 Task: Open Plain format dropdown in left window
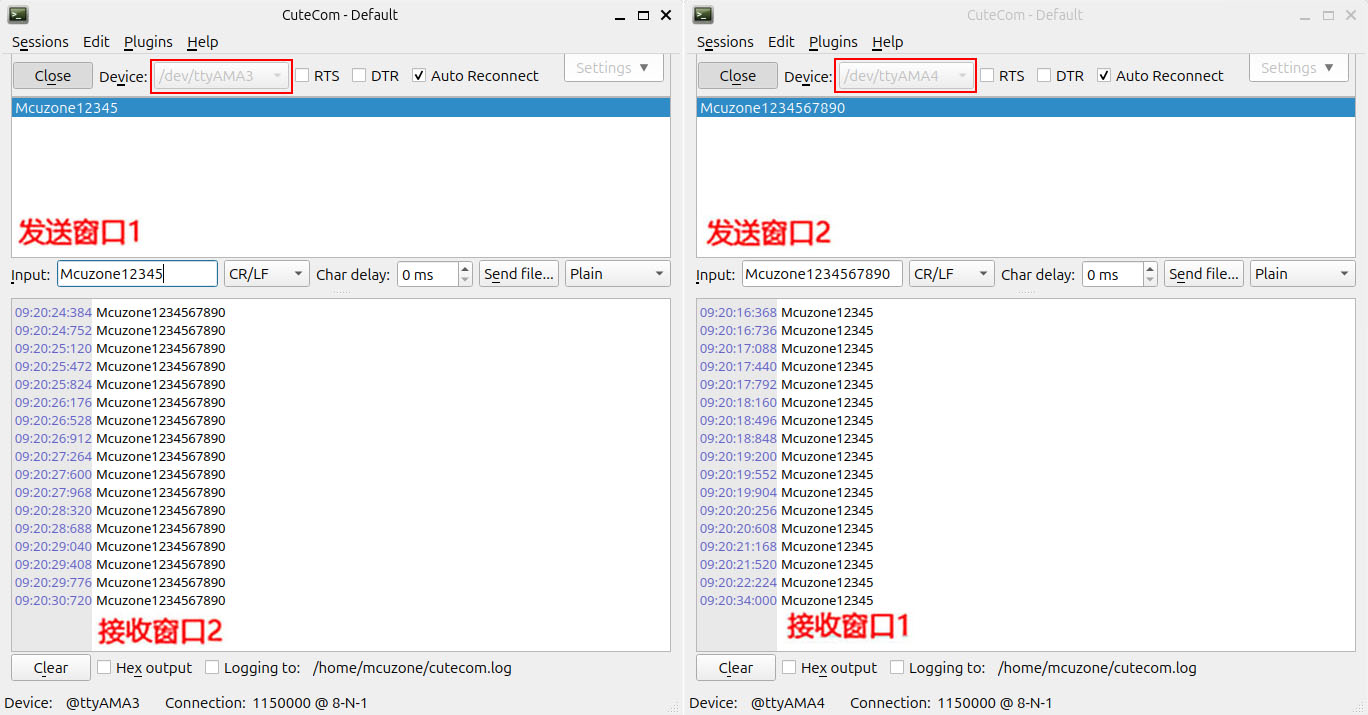(618, 274)
